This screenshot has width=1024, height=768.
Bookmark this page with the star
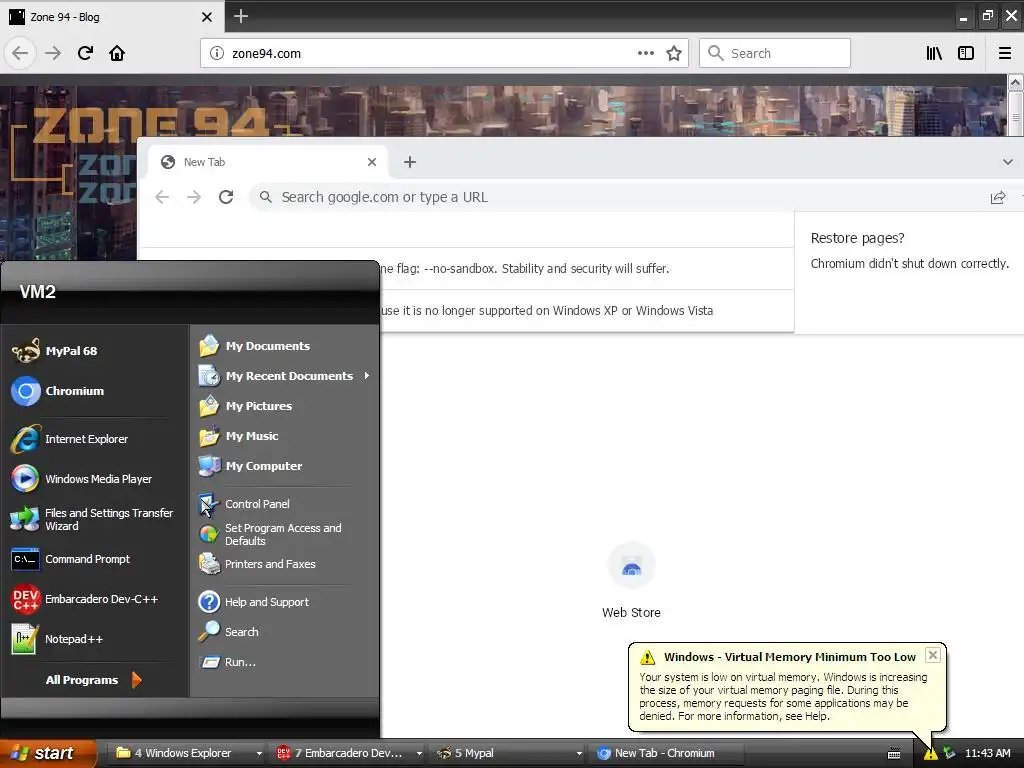674,54
